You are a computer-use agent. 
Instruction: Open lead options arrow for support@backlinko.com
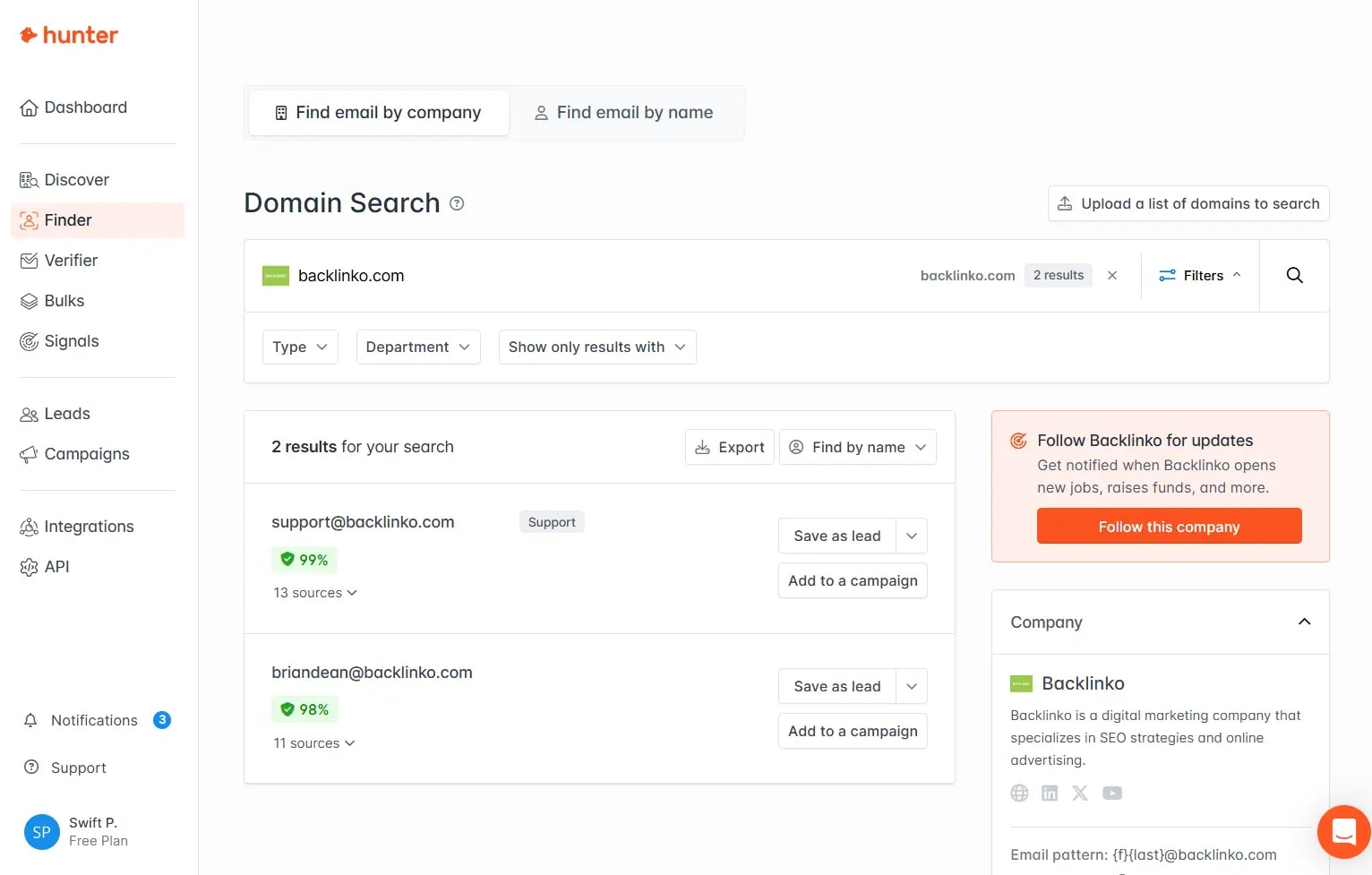coord(912,536)
